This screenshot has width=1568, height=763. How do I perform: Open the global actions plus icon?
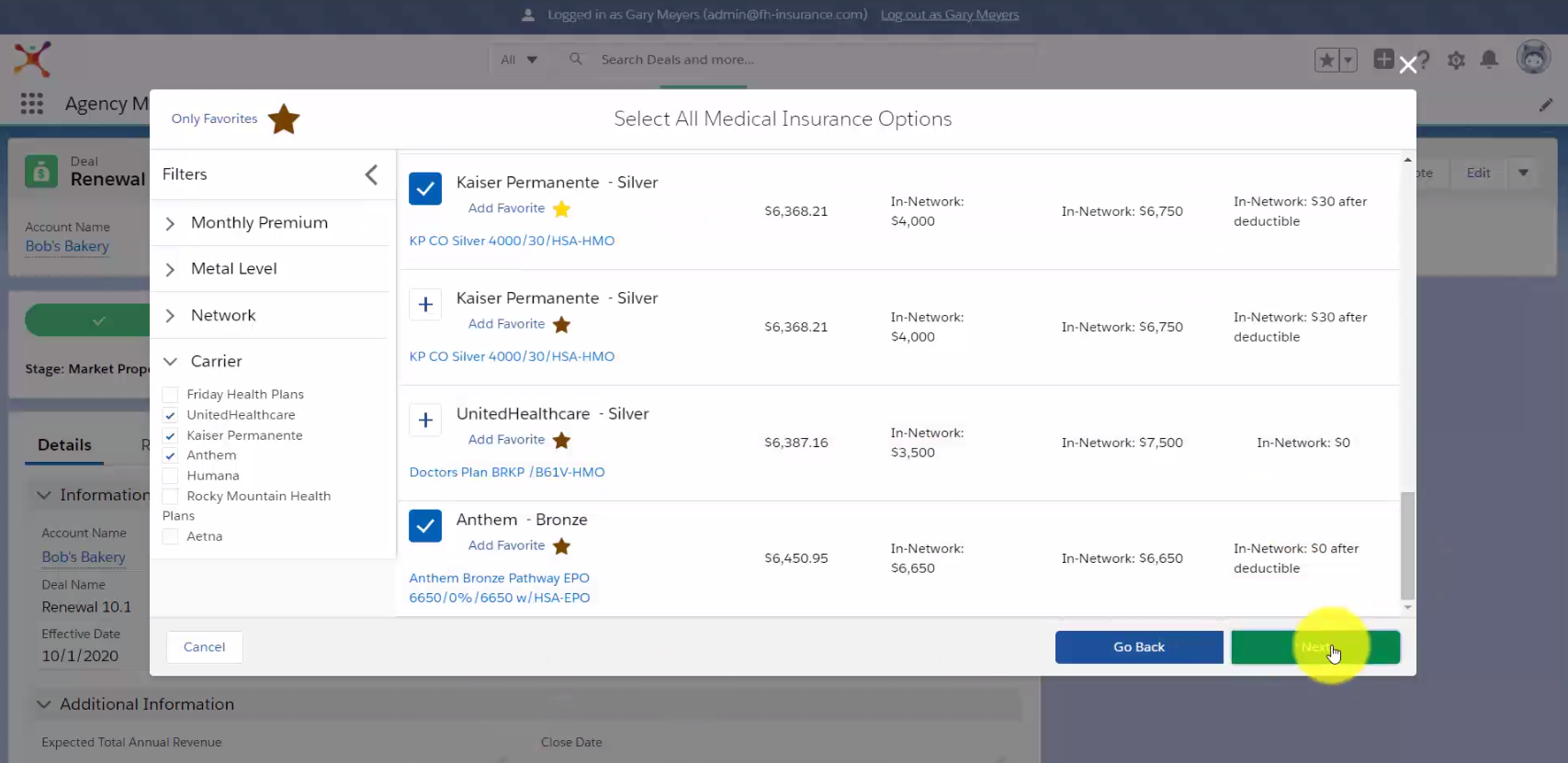(x=1383, y=60)
